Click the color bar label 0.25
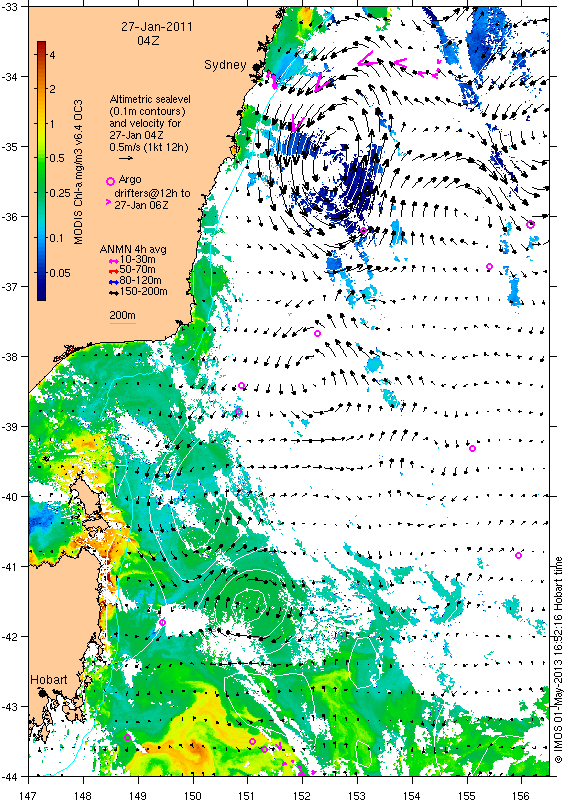 60,193
